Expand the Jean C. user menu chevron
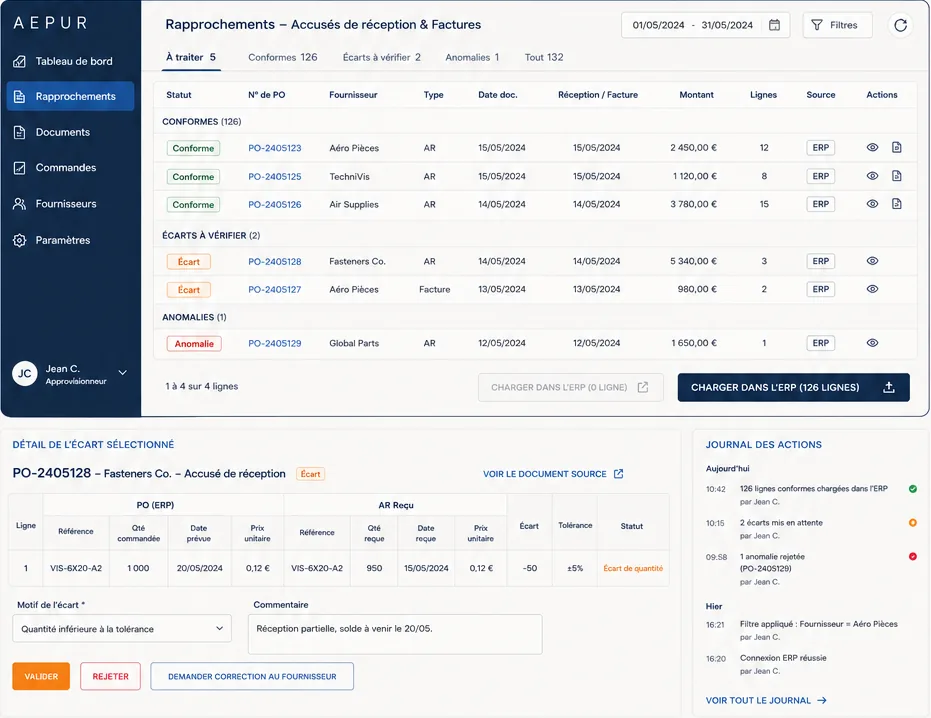Viewport: 931px width, 718px height. 122,372
